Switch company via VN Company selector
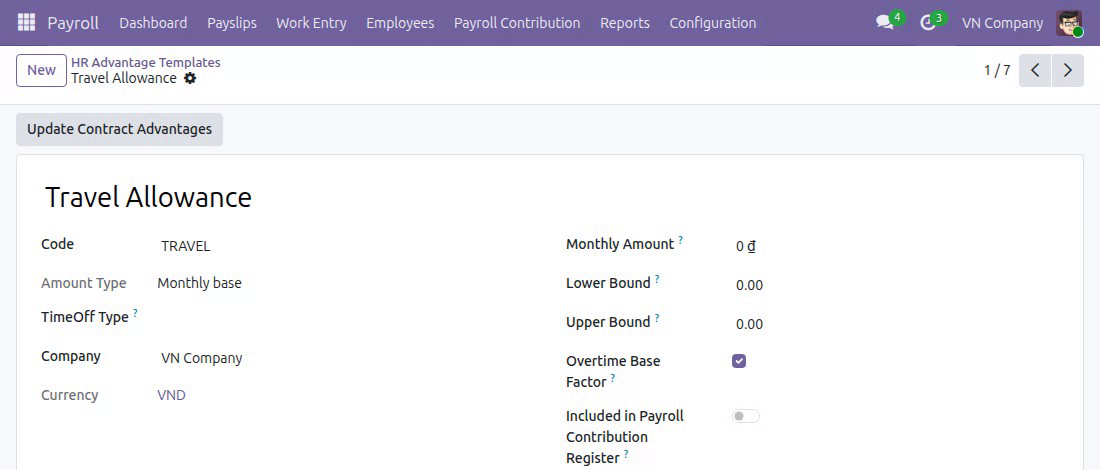1100x470 pixels. coord(1002,23)
